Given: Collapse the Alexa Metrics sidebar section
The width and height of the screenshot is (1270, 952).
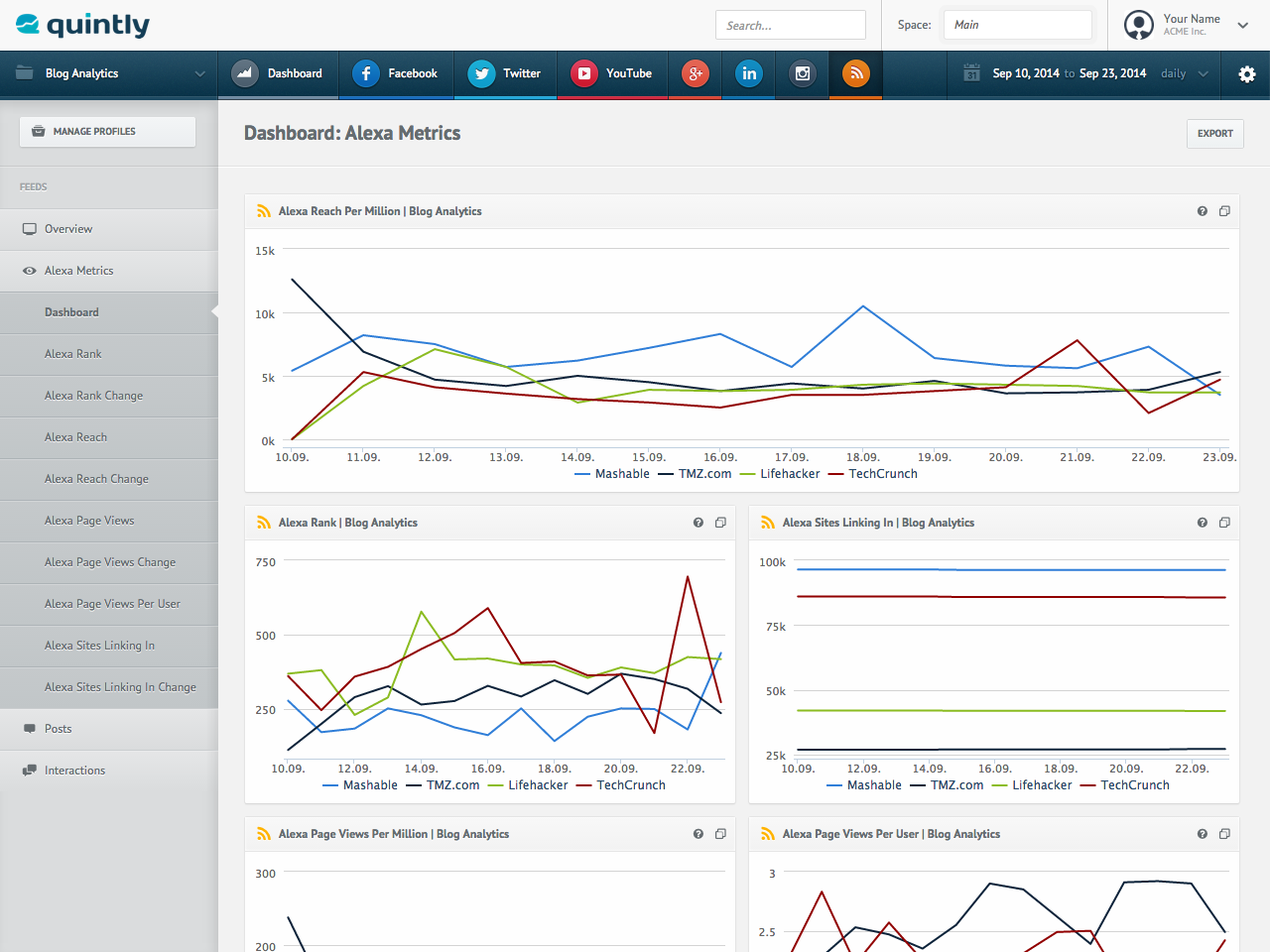Looking at the screenshot, I should 109,271.
